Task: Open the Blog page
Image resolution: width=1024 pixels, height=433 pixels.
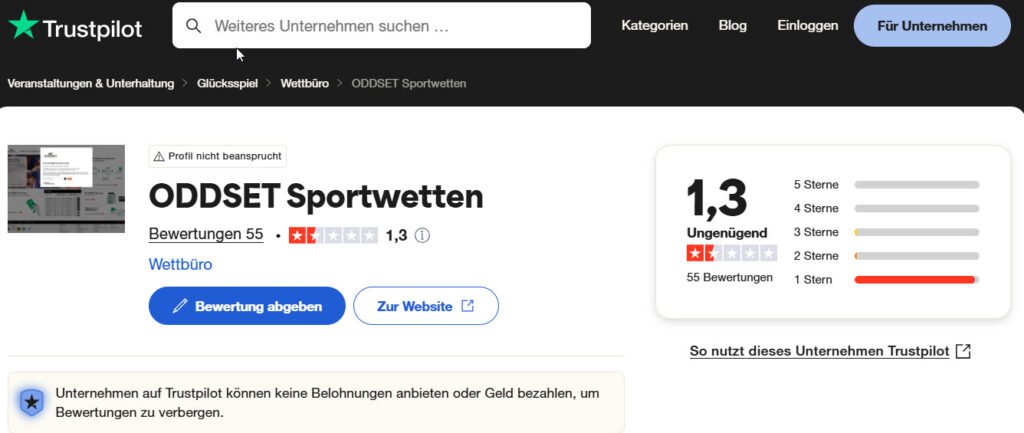Action: pyautogui.click(x=732, y=26)
